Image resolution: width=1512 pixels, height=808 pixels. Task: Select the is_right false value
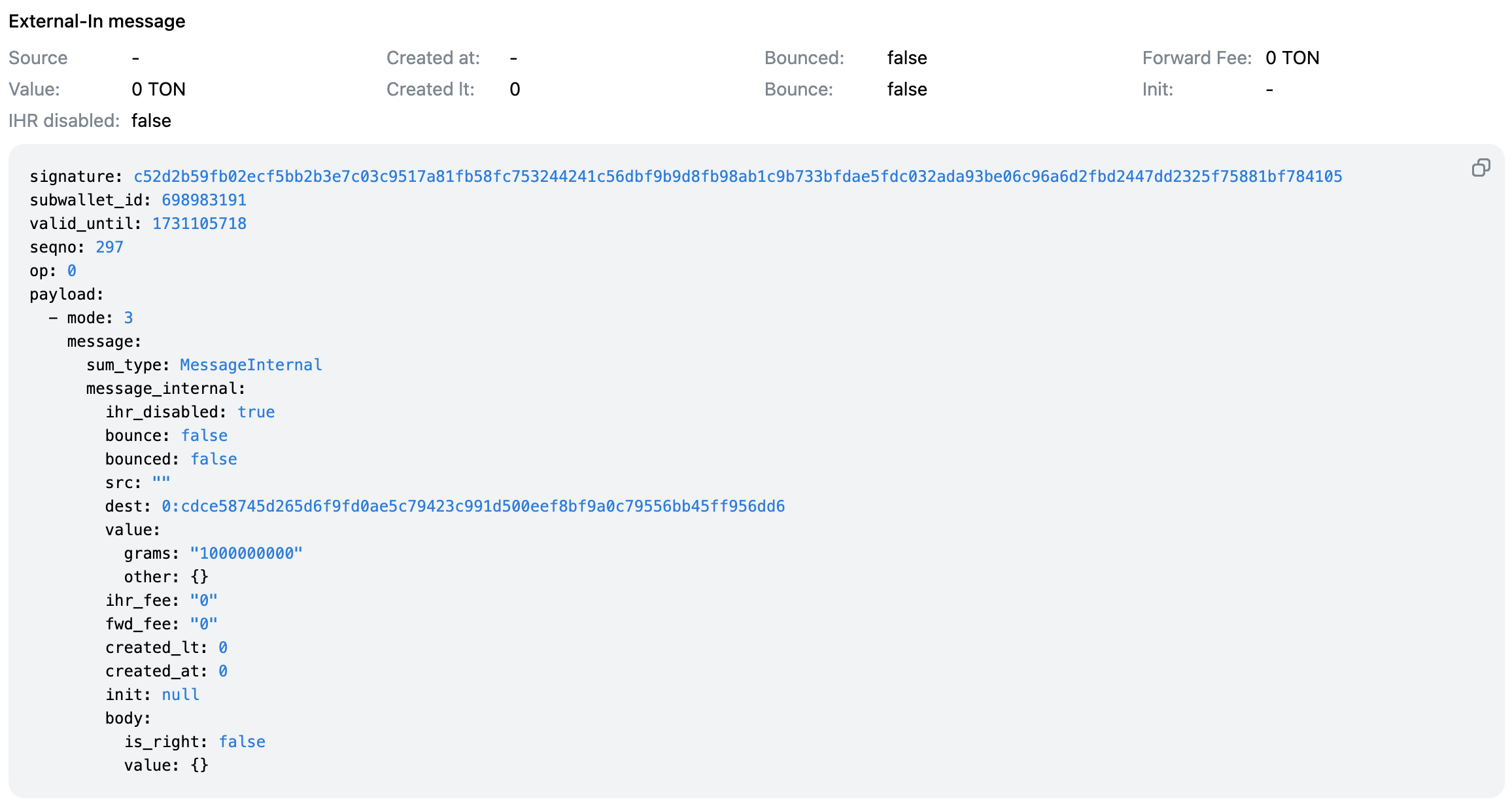242,741
